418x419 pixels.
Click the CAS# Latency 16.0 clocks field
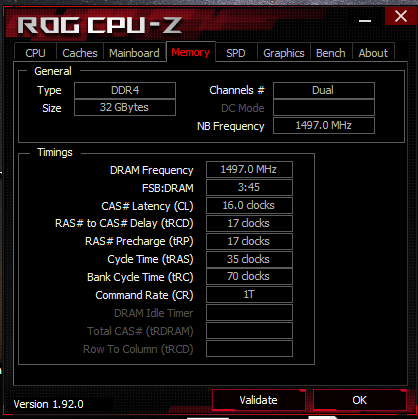click(249, 205)
